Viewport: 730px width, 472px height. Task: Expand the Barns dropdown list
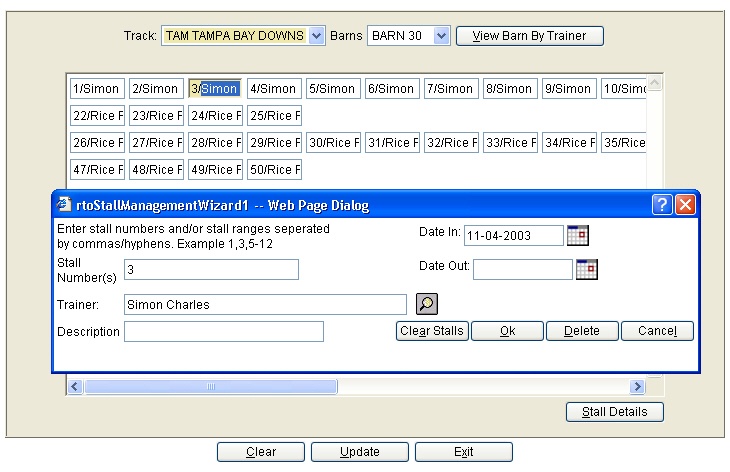click(441, 36)
